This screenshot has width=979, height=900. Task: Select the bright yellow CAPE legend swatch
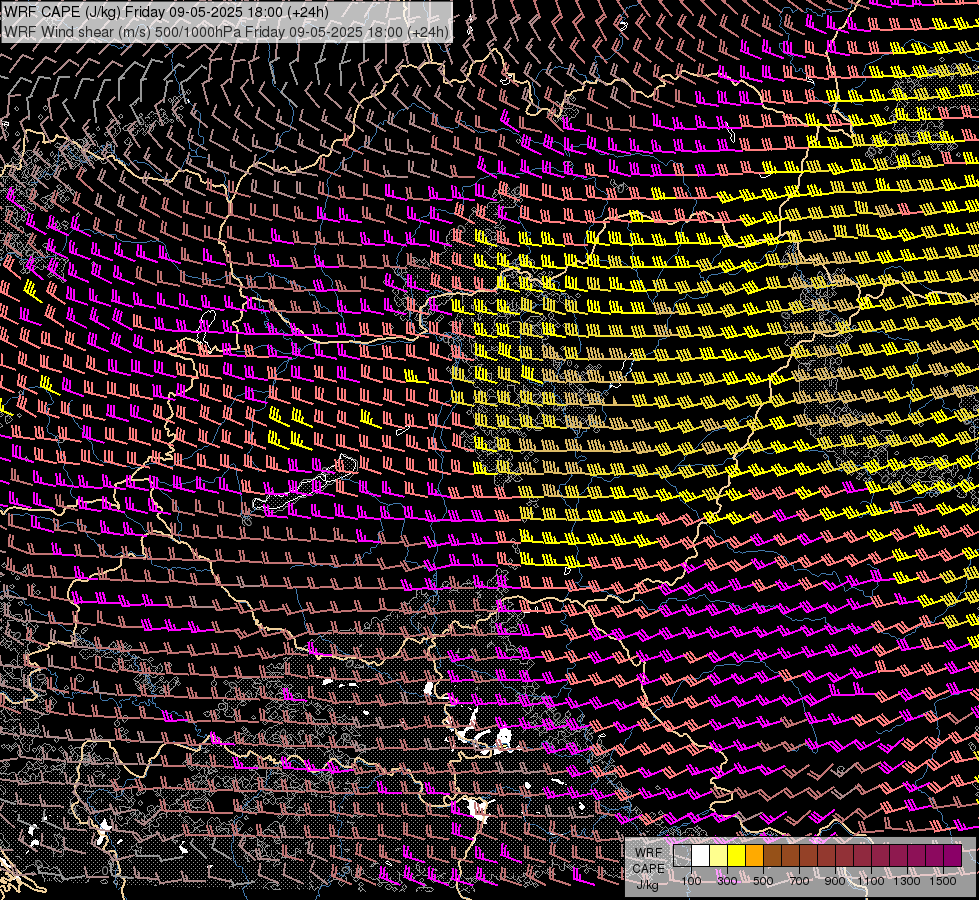tap(736, 855)
